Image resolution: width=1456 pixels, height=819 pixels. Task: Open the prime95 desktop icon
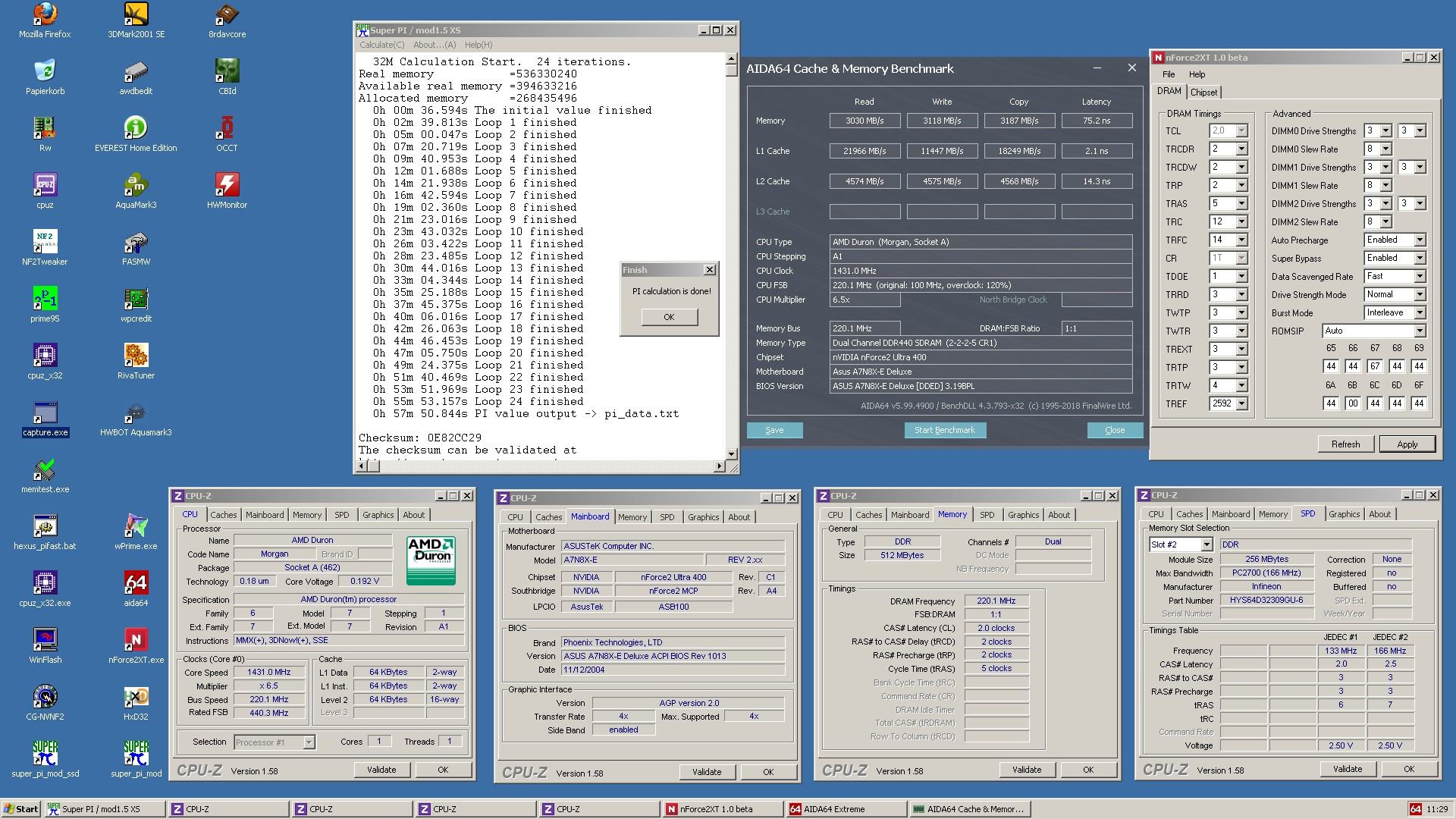tap(45, 305)
